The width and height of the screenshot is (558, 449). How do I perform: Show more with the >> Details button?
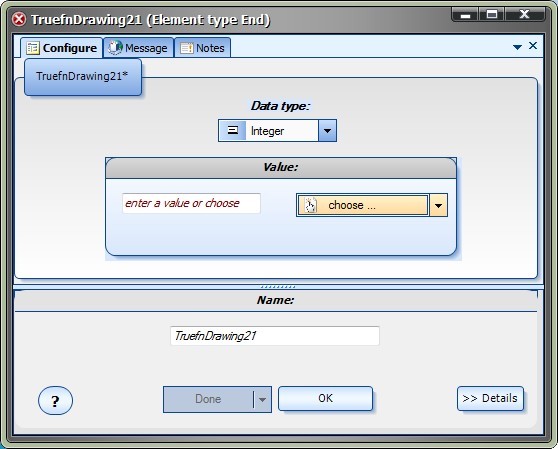pyautogui.click(x=490, y=398)
